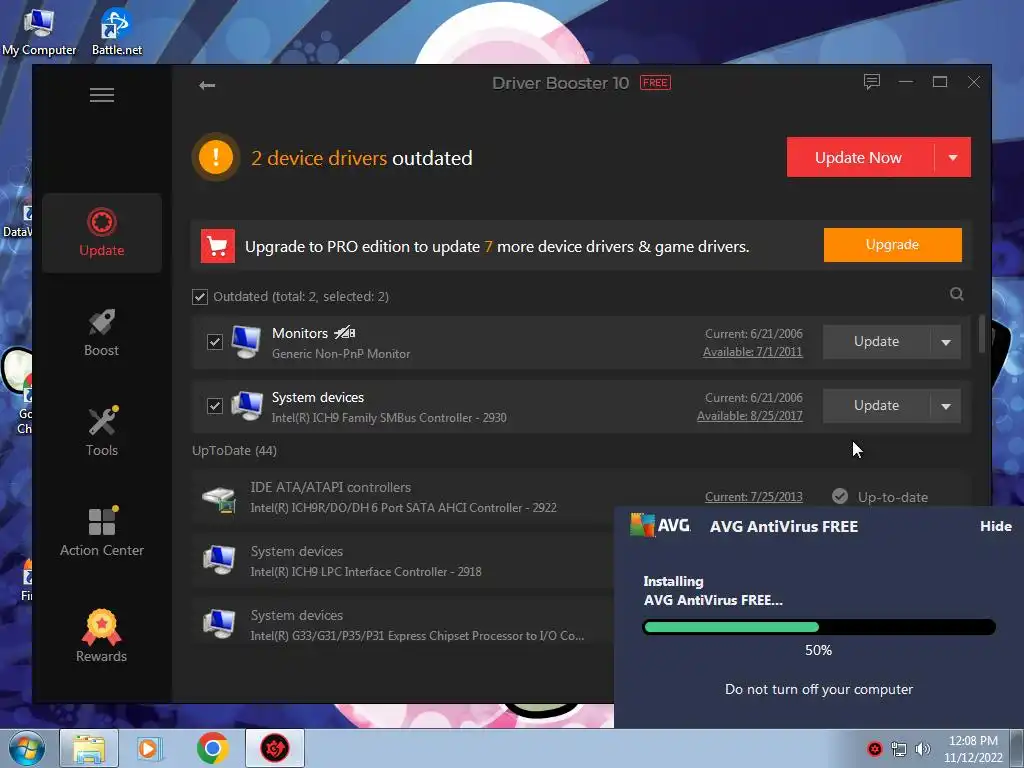Screen dimensions: 1024x768
Task: Hide the AVG AntiVirus install popup
Action: tap(996, 526)
